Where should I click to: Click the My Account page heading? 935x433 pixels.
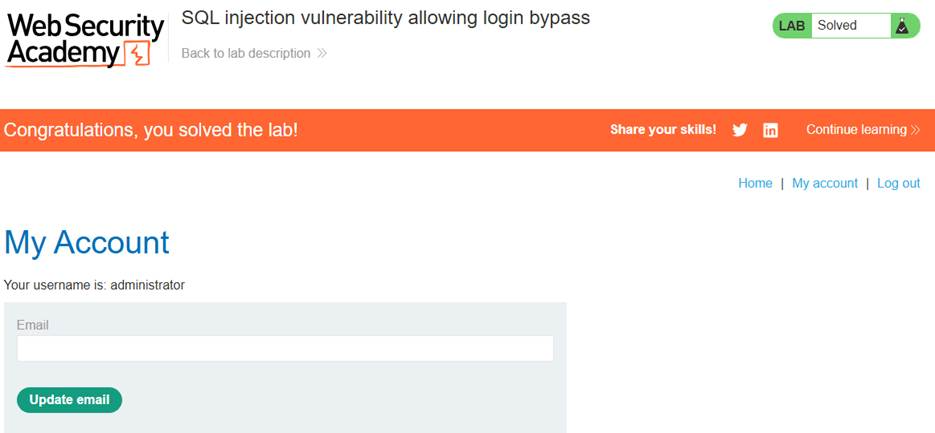87,242
